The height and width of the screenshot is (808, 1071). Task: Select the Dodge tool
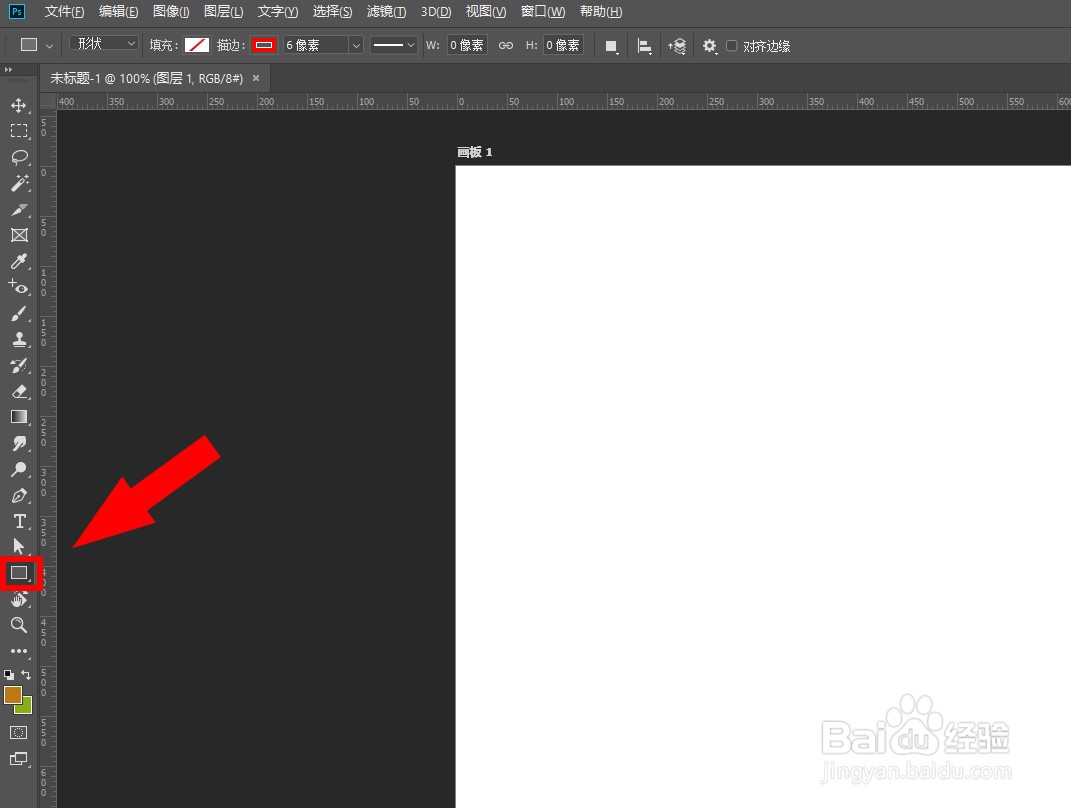(18, 469)
